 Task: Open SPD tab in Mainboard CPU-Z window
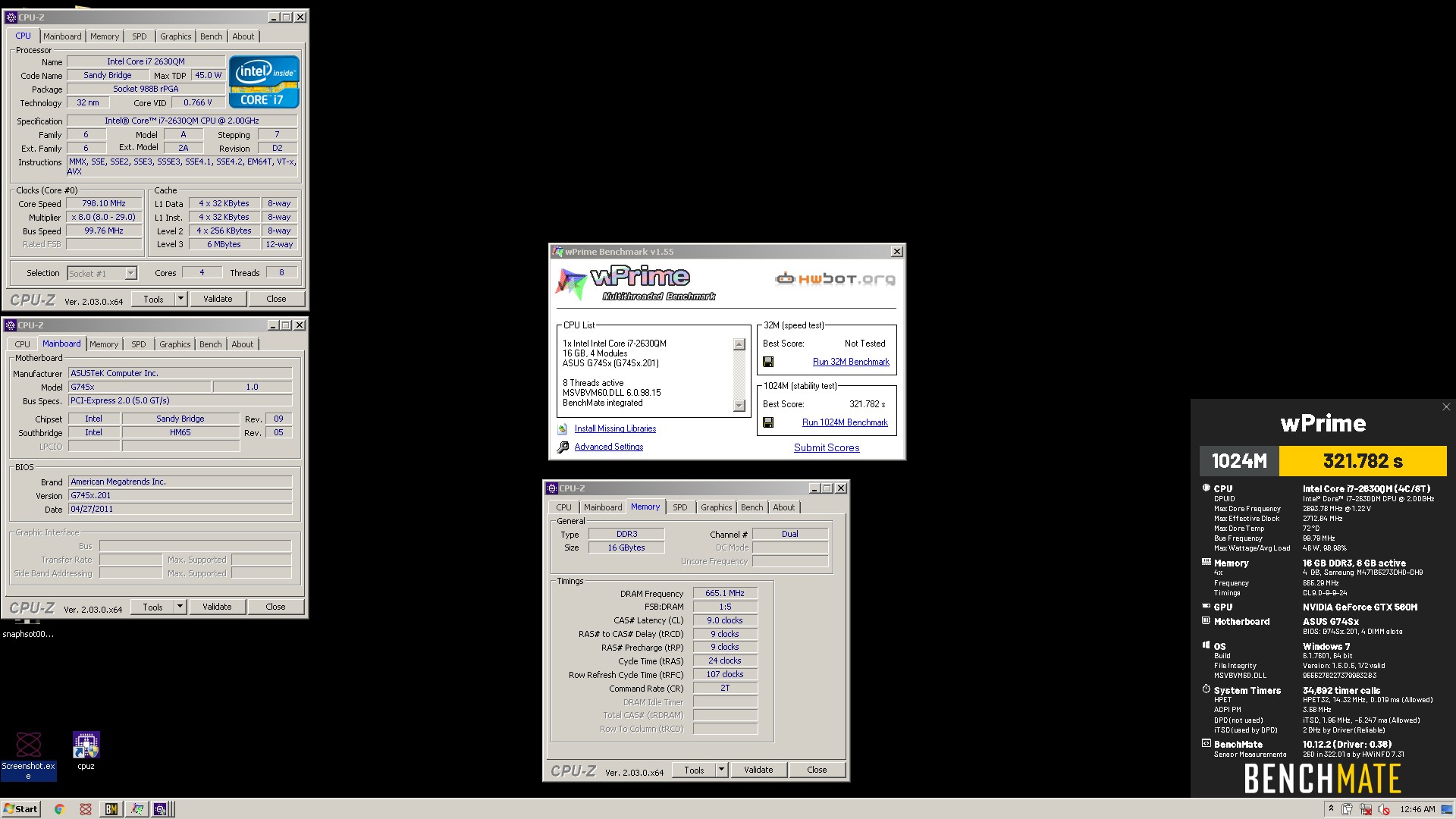point(139,344)
